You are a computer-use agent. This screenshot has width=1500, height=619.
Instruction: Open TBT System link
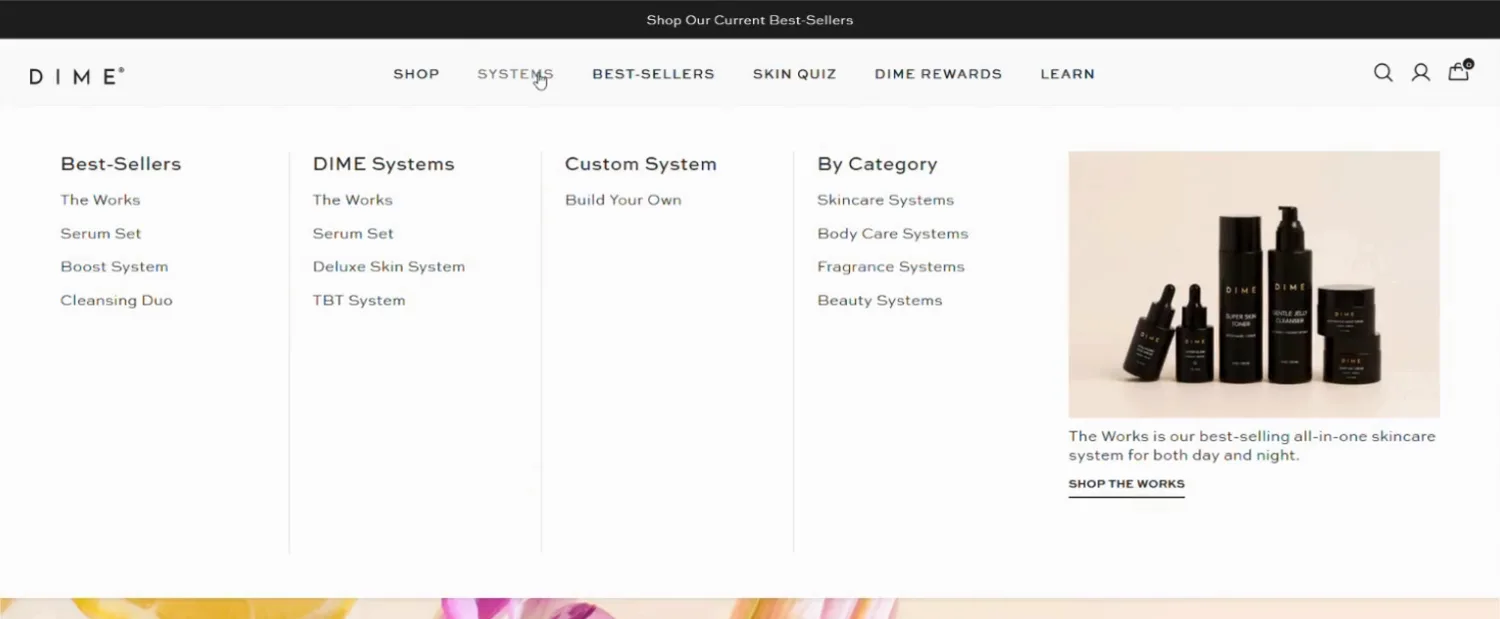[x=359, y=300]
